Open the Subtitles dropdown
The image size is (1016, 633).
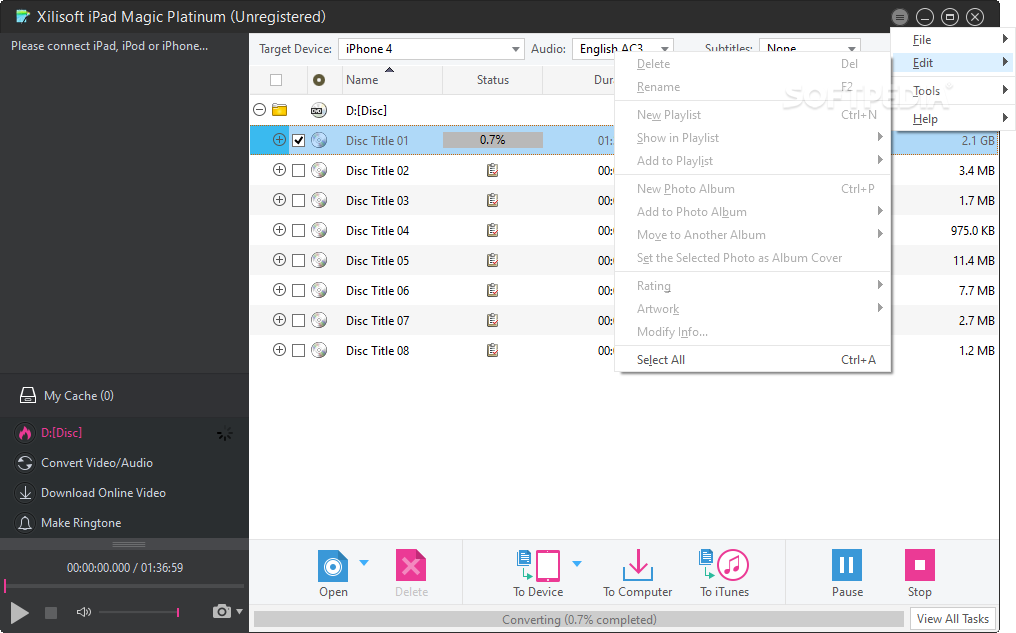click(809, 49)
